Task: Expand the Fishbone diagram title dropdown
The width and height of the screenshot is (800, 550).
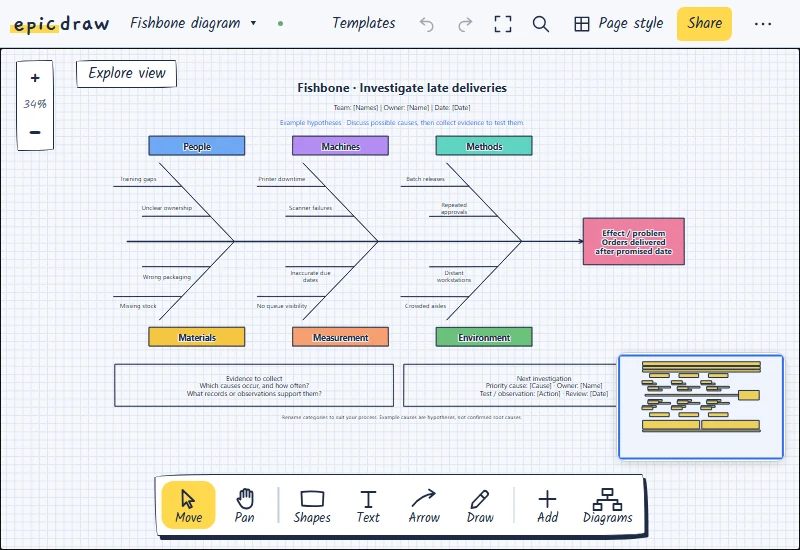Action: tap(254, 23)
